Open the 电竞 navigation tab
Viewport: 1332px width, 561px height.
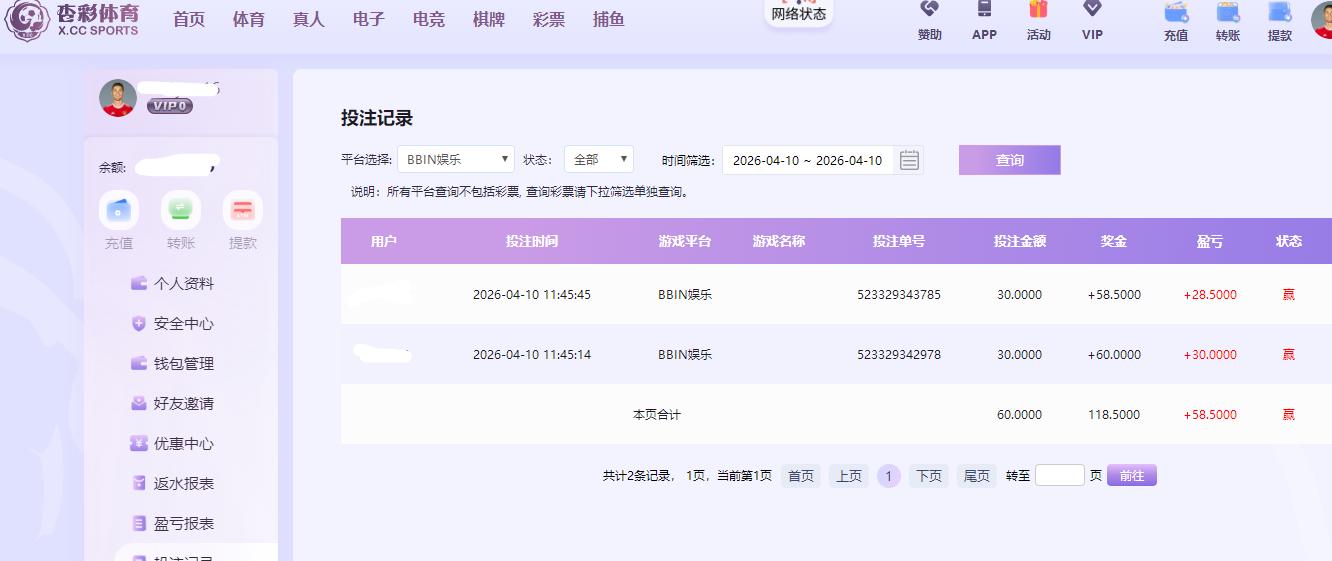click(x=429, y=19)
